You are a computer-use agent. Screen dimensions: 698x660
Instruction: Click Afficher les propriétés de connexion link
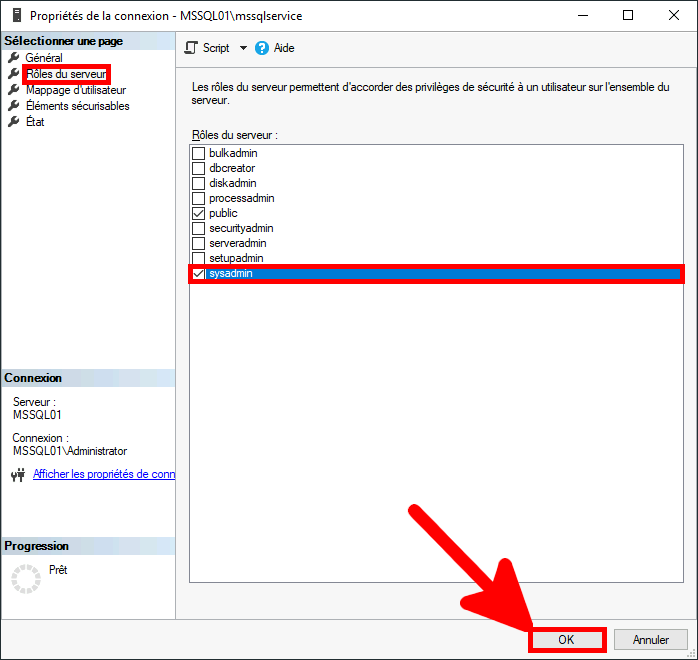point(104,474)
